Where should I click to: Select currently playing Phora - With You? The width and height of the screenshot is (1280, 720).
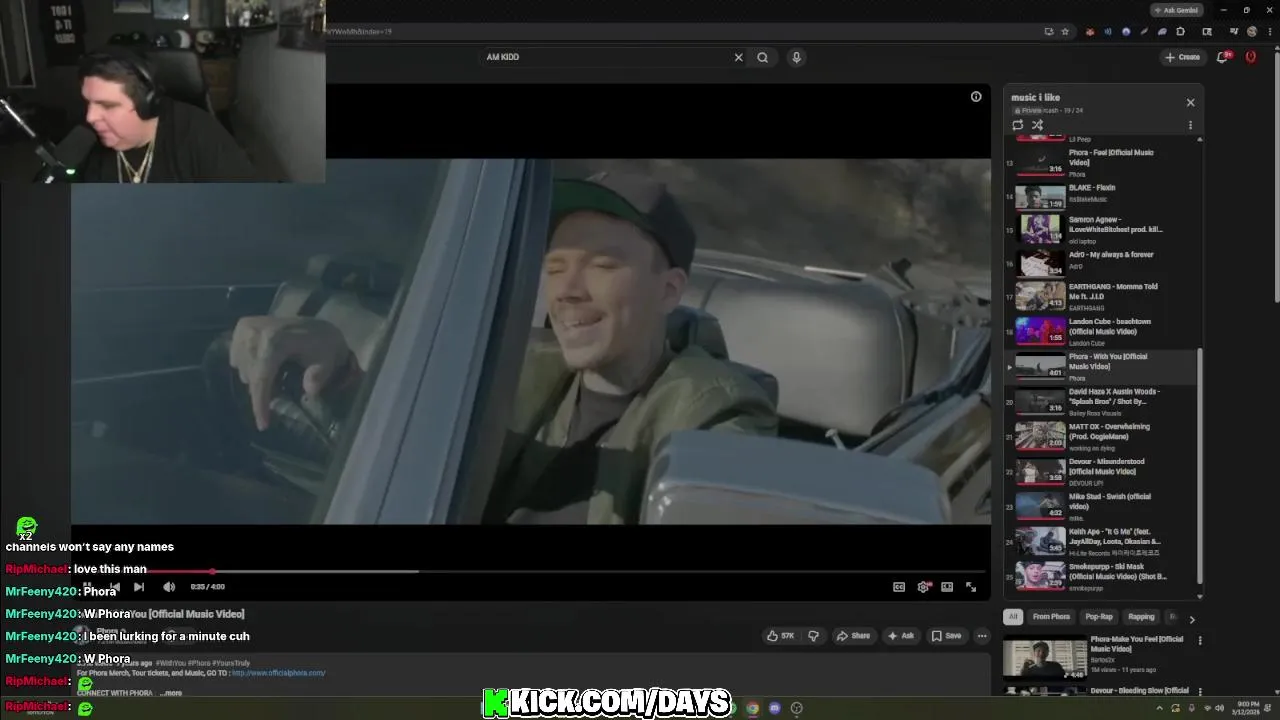(x=1100, y=366)
